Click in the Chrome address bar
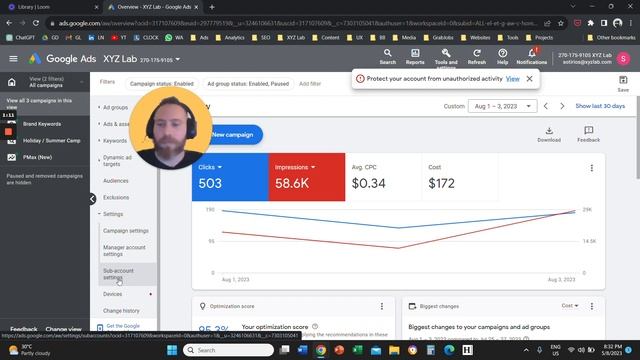The width and height of the screenshot is (640, 360). (x=297, y=23)
